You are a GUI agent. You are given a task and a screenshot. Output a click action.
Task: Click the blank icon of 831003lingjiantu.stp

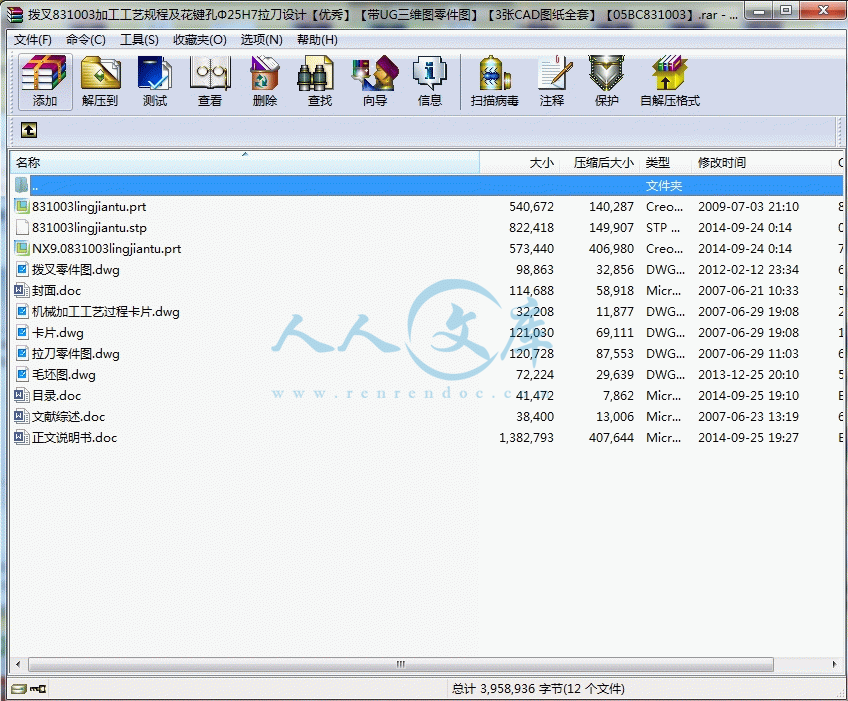coord(22,227)
